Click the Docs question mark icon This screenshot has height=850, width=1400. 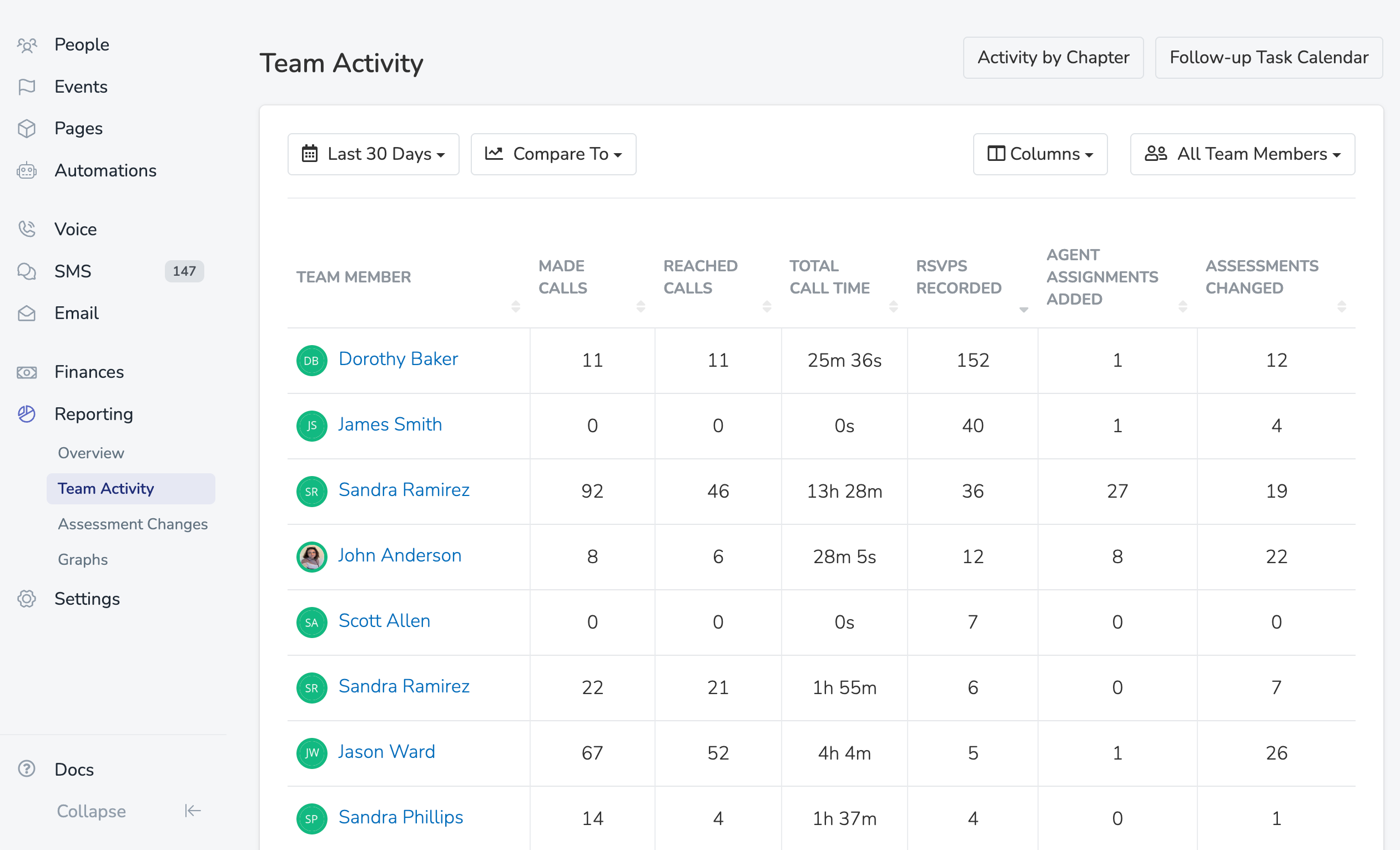click(x=27, y=769)
